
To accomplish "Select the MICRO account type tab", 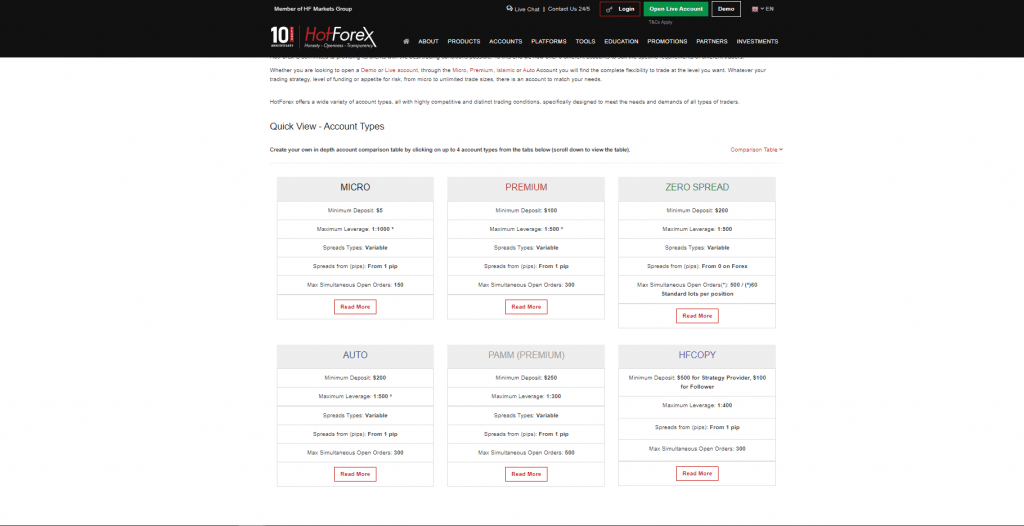I will click(x=355, y=187).
